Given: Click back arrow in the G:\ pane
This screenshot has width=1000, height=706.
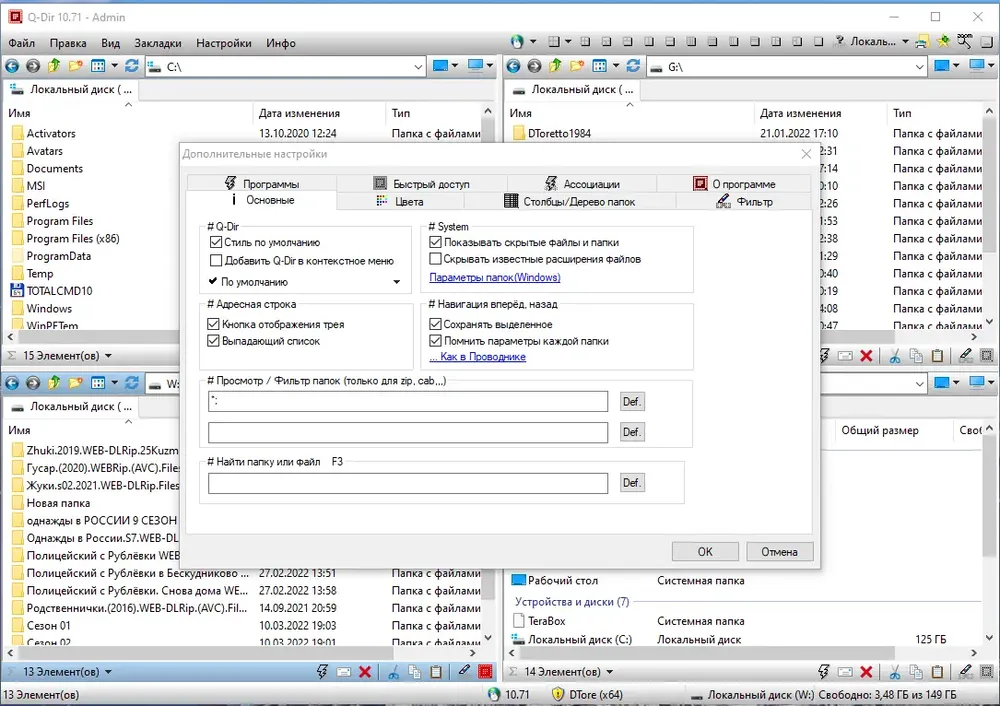Looking at the screenshot, I should click(x=513, y=66).
